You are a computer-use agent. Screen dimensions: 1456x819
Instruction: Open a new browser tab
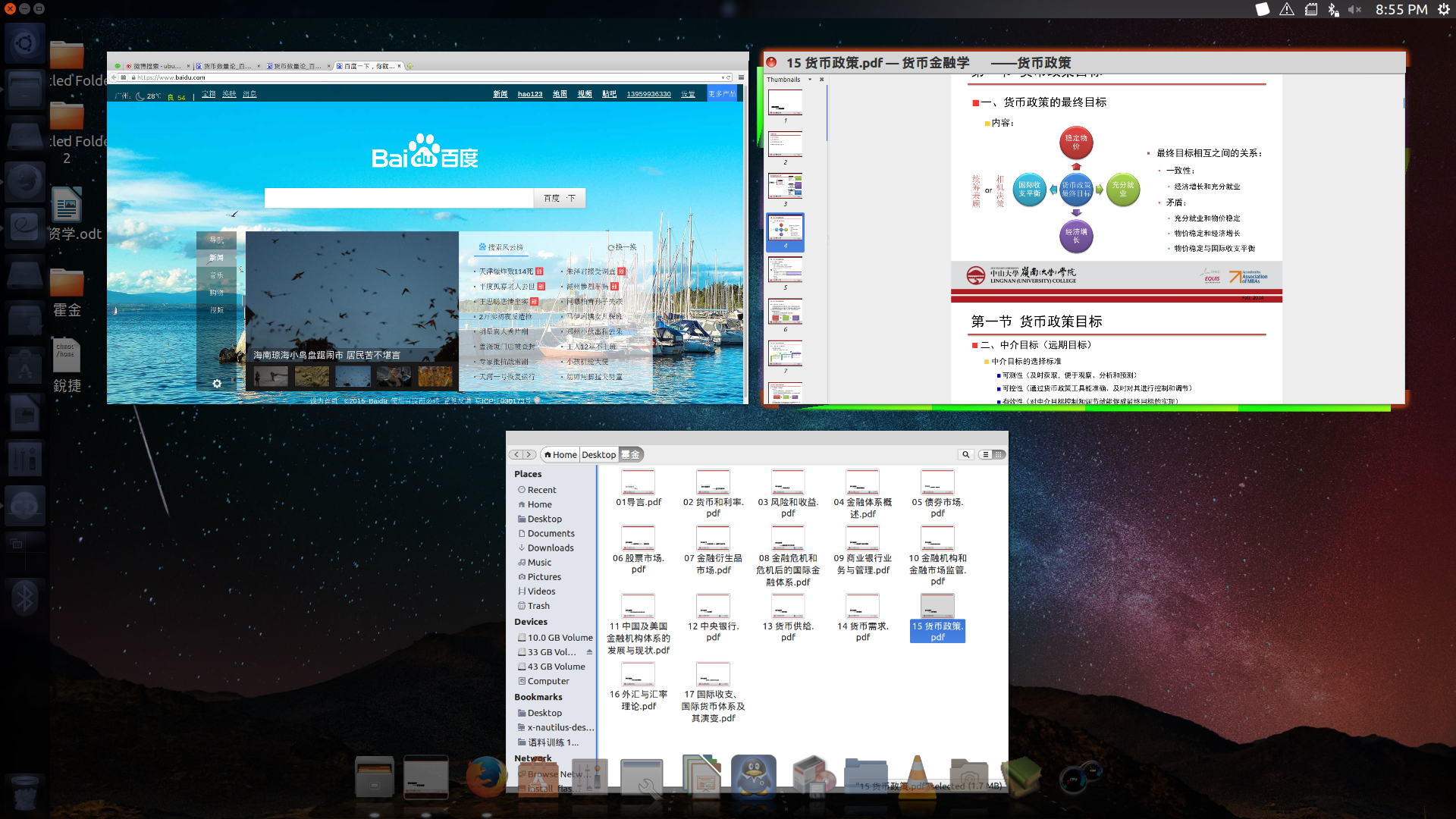pos(409,66)
